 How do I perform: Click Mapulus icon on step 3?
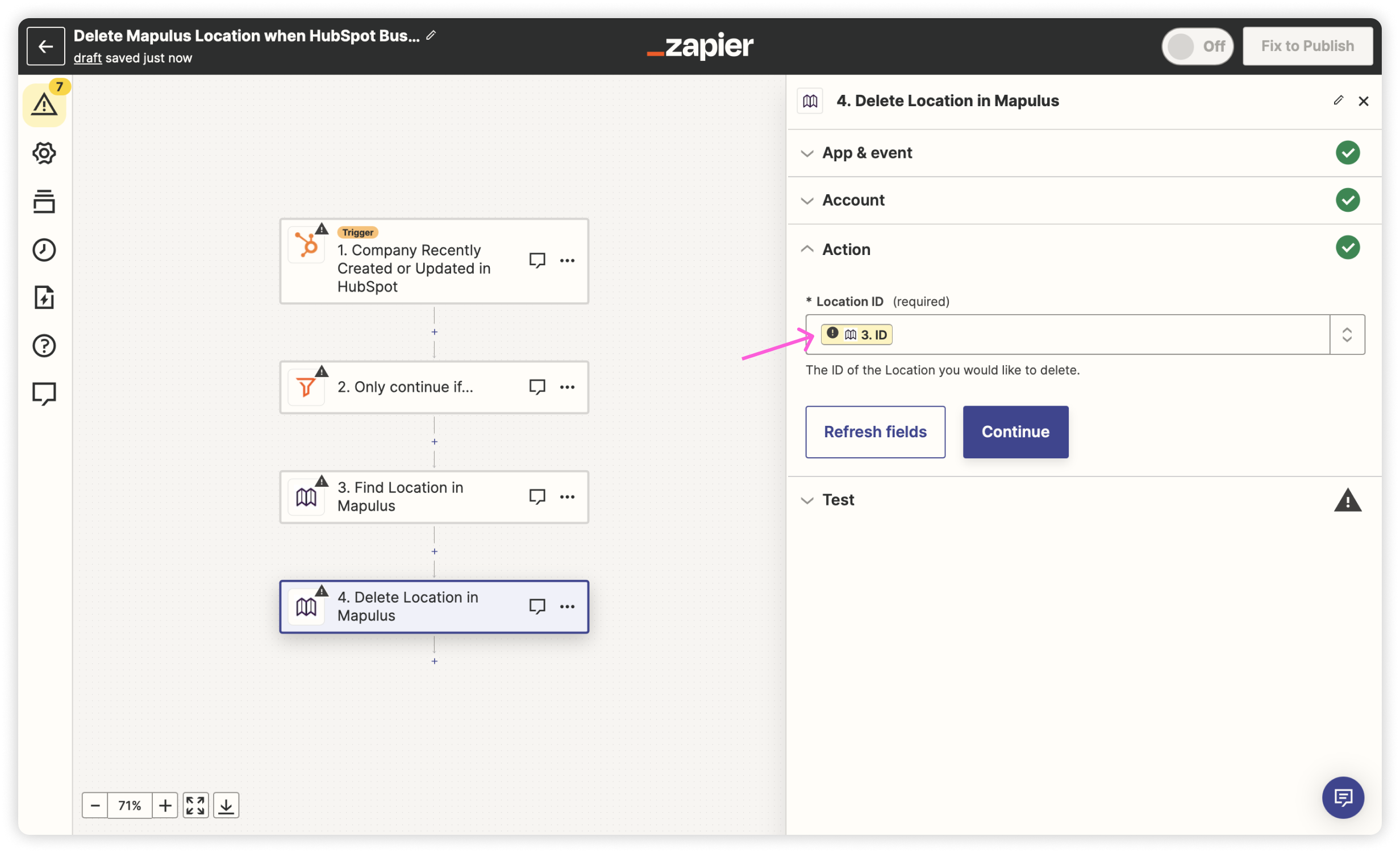coord(306,497)
